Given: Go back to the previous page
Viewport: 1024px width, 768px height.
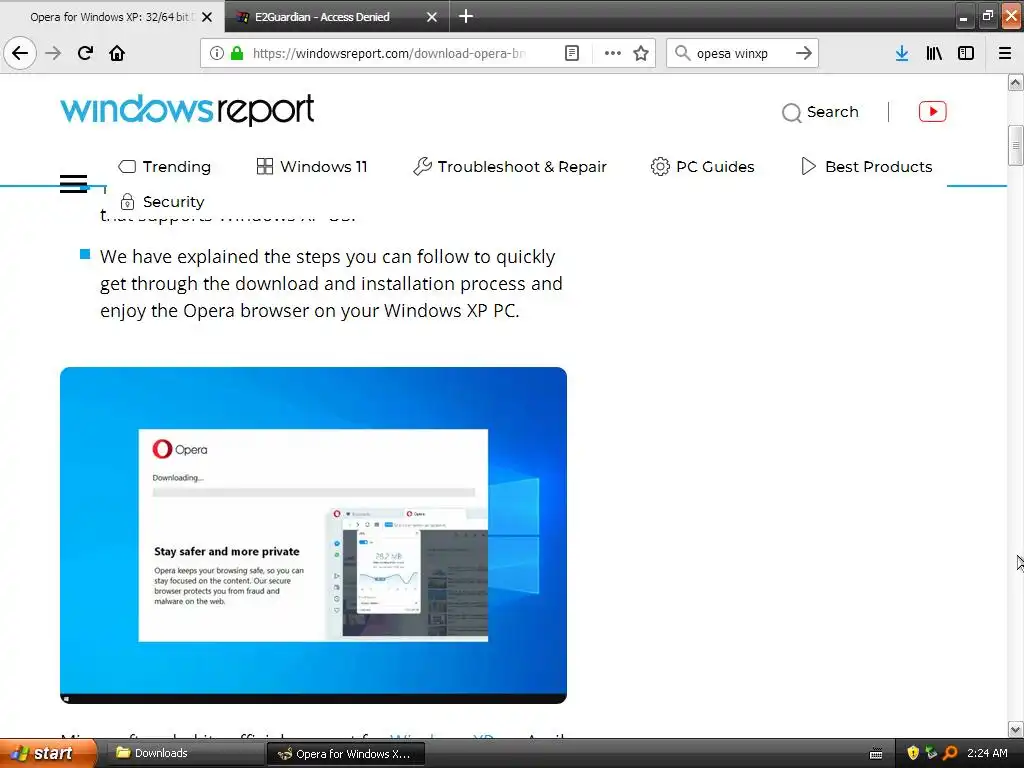Looking at the screenshot, I should point(20,53).
